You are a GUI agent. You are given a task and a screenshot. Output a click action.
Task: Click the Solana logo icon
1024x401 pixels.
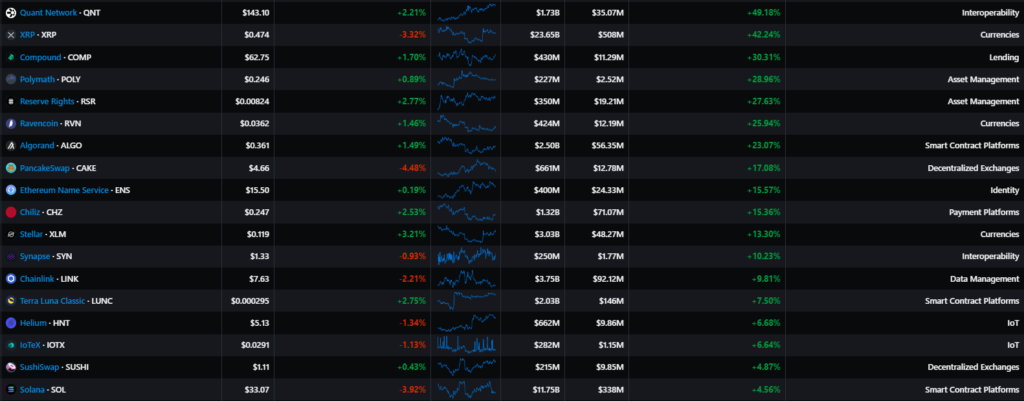[x=10, y=389]
